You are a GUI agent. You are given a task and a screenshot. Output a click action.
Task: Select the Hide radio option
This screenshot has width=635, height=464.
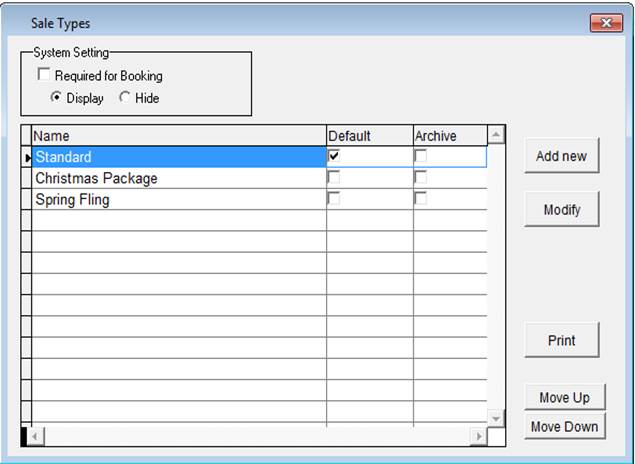click(124, 98)
